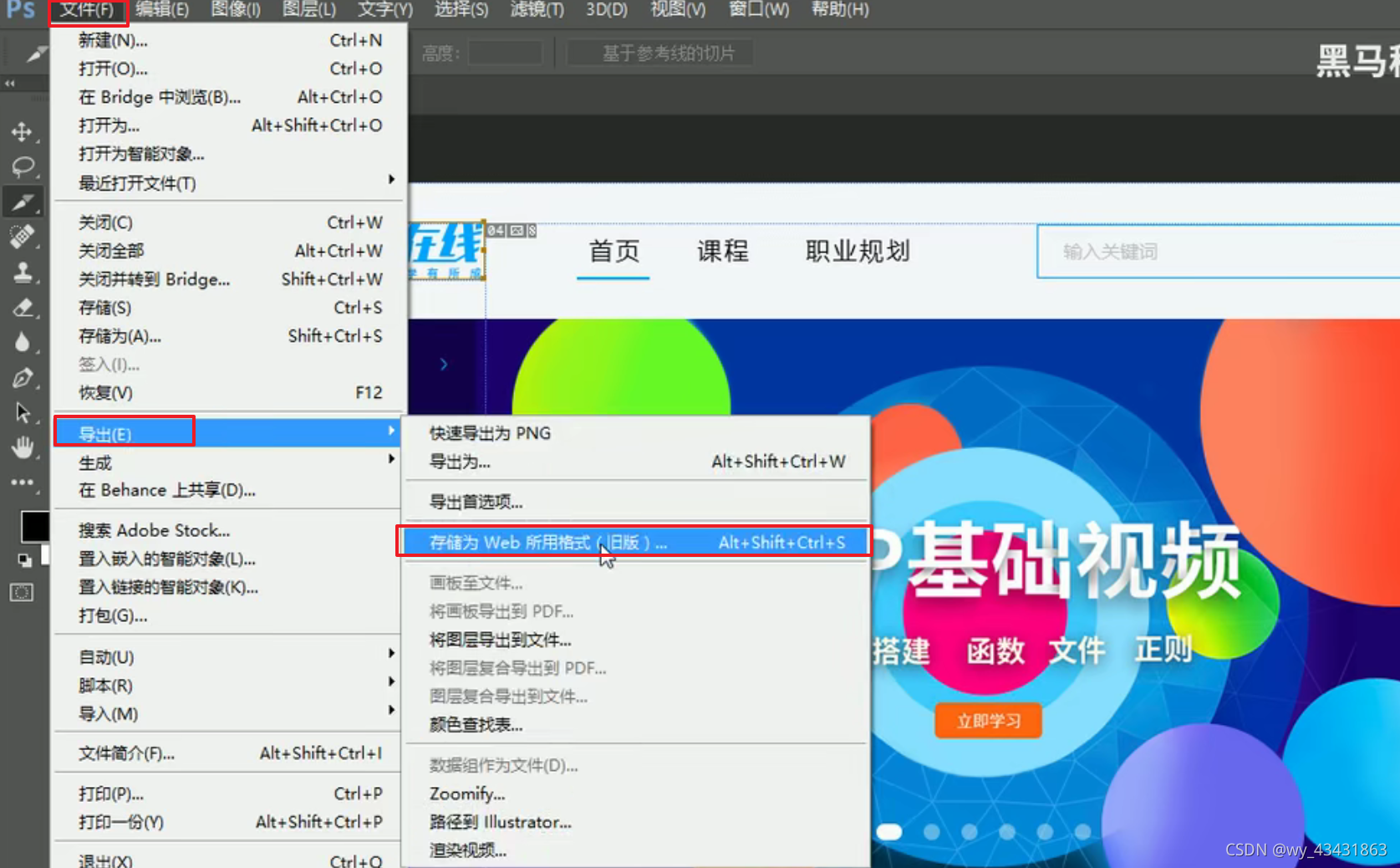Viewport: 1400px width, 868px height.
Task: Select 路径到 Illustrator...
Action: coord(636,822)
